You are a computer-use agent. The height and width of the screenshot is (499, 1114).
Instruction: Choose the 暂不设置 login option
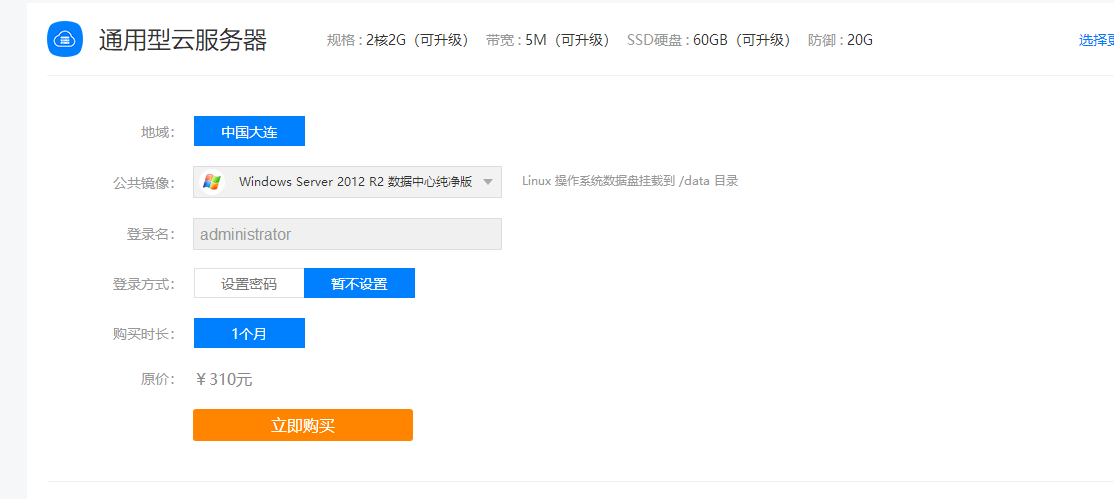(x=359, y=283)
